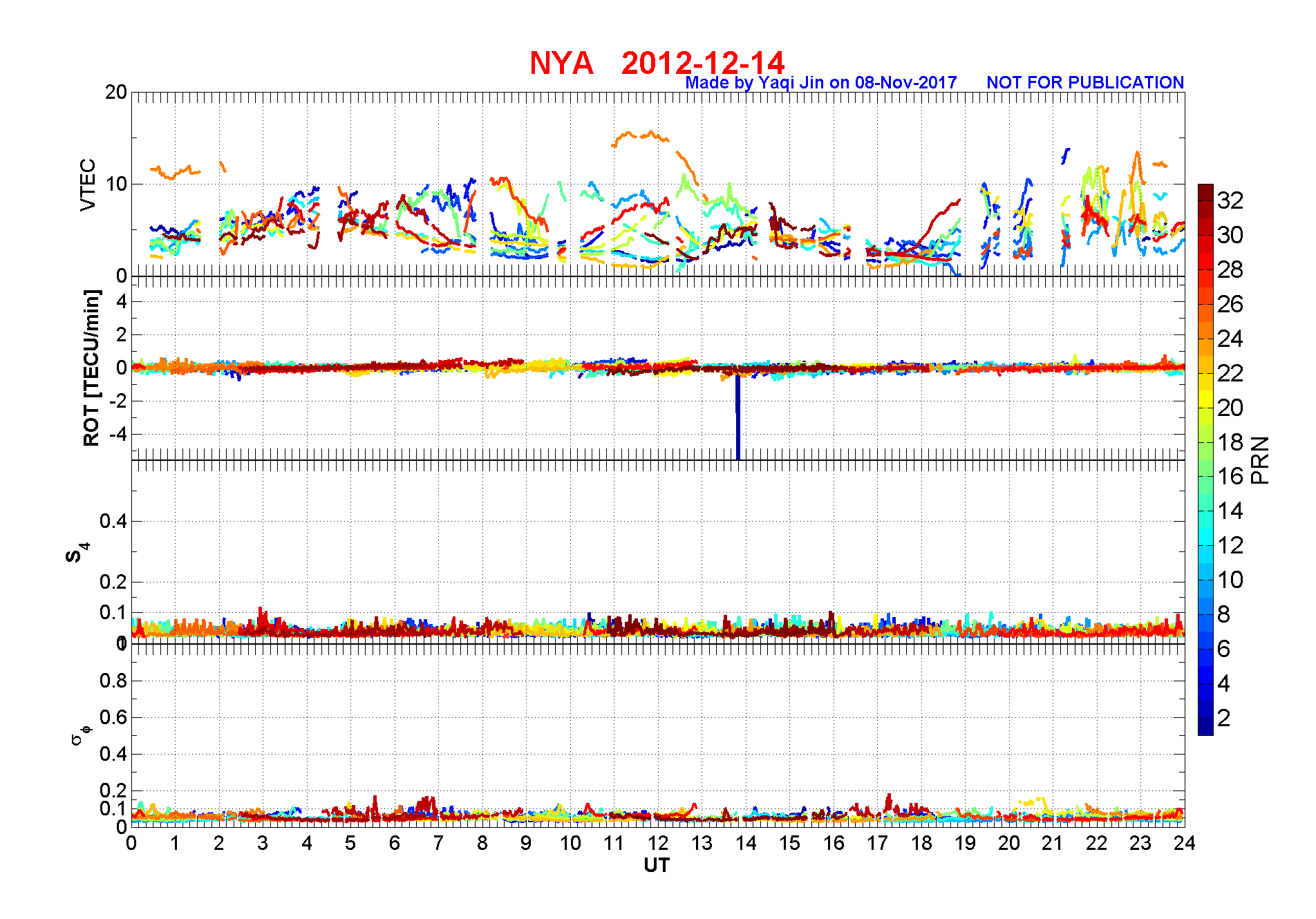Click the "32" label on the PRN colorbar

pyautogui.click(x=1230, y=200)
